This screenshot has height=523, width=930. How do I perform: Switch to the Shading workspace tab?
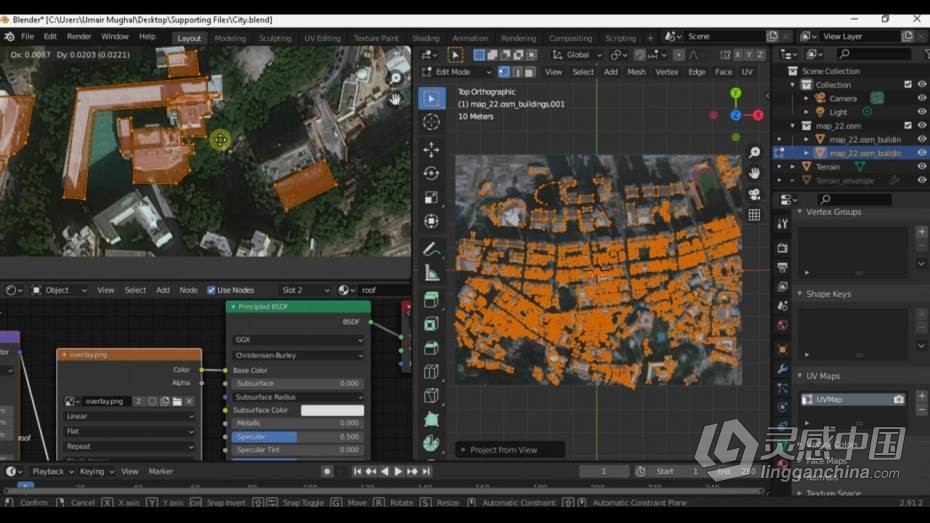pyautogui.click(x=426, y=38)
